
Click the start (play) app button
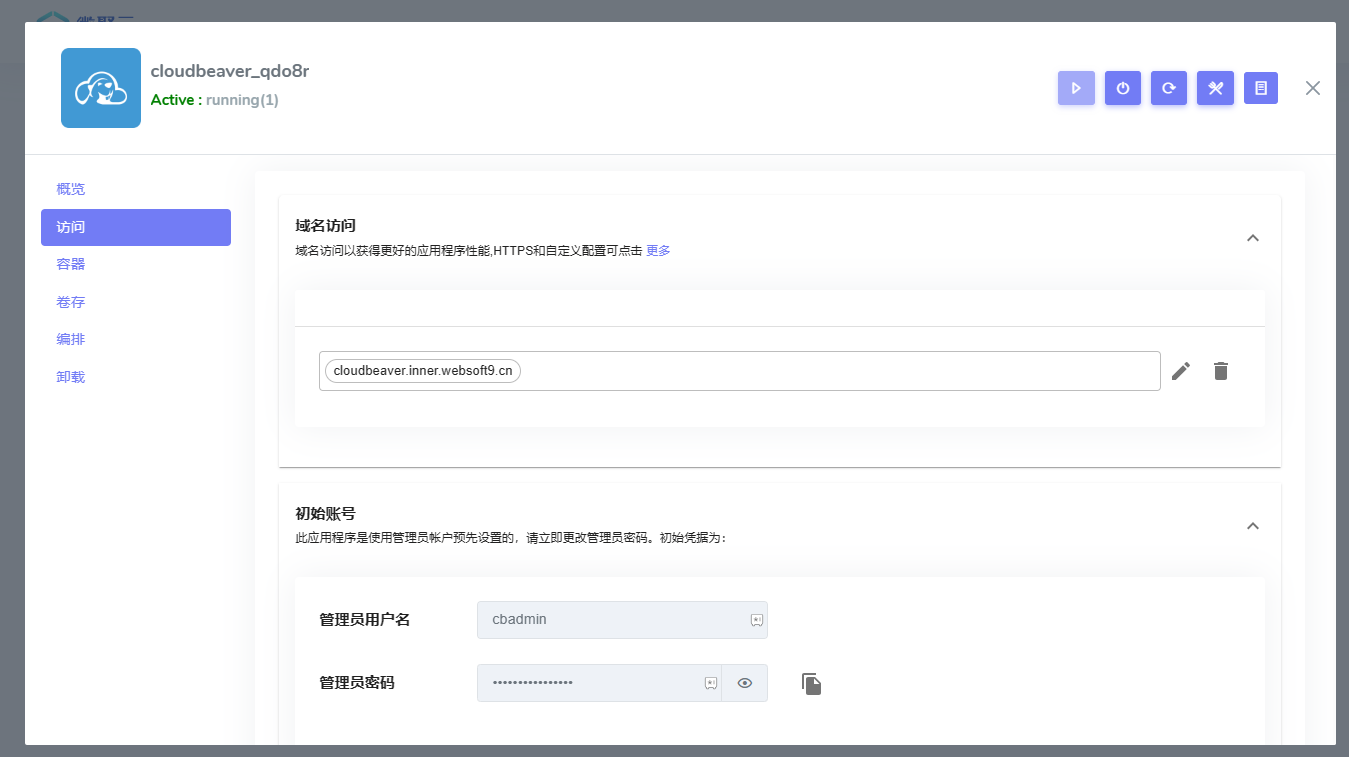pyautogui.click(x=1076, y=88)
